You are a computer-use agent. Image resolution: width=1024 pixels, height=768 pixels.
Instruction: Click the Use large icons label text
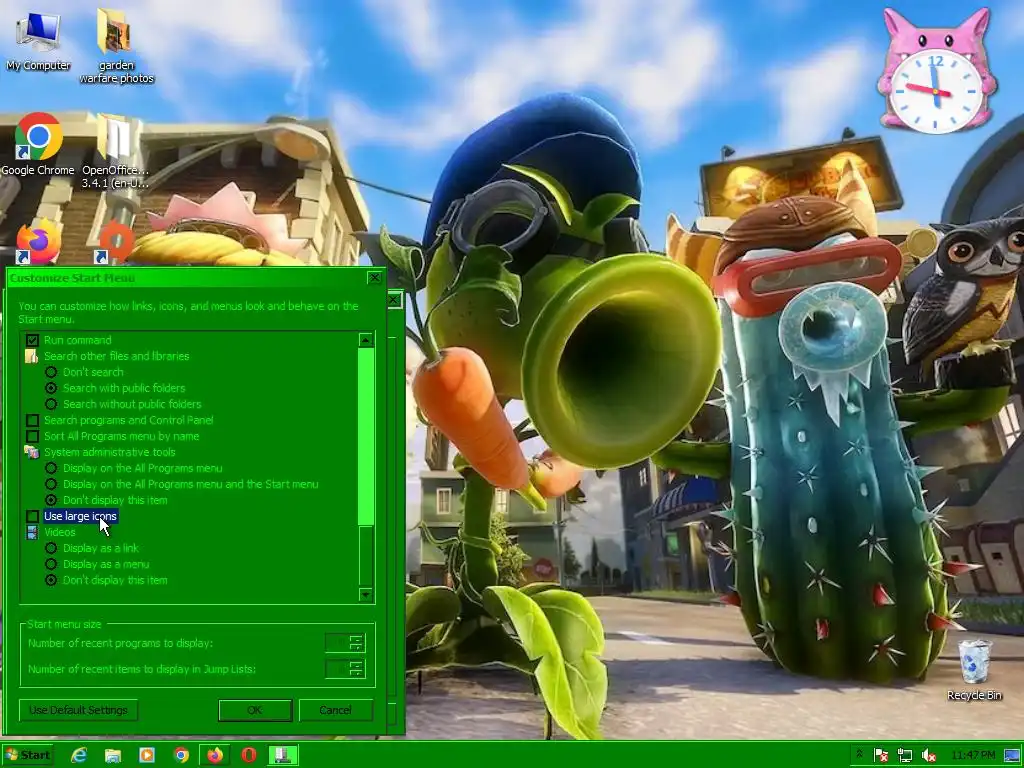(x=80, y=516)
